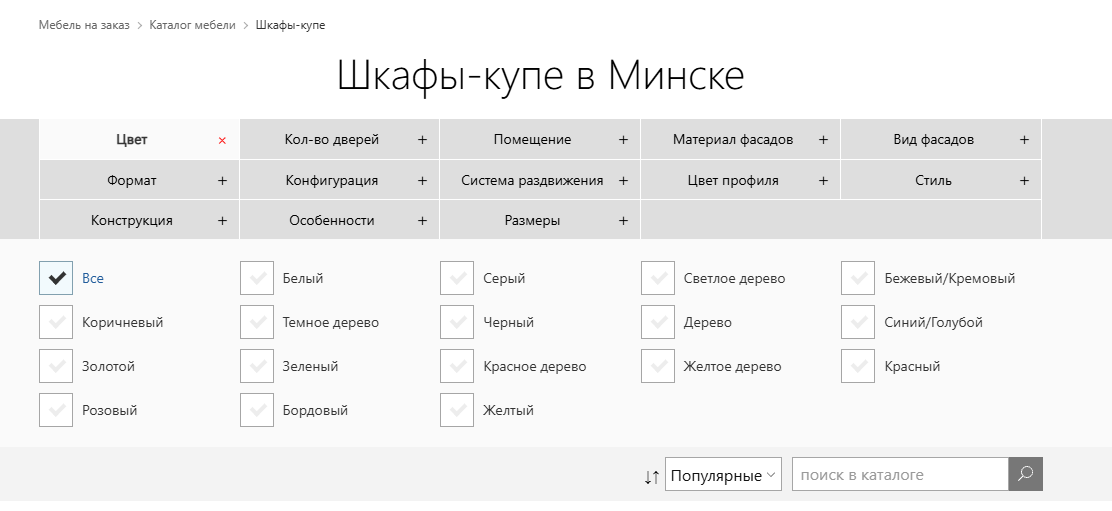Click plus icon next to Система раздвижения
Screen dimensions: 1112x511
pos(623,181)
